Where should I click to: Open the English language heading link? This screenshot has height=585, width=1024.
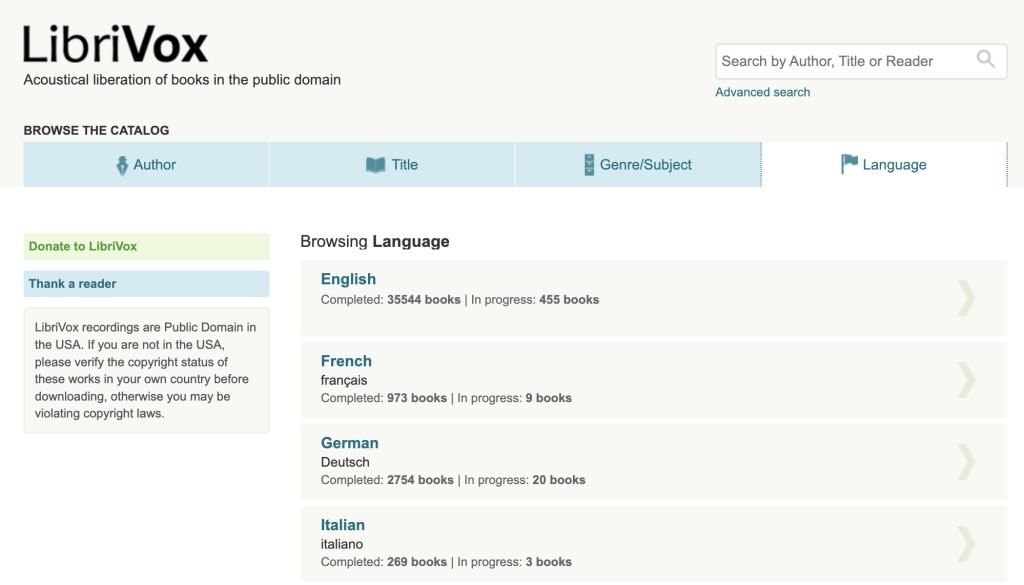coord(348,279)
